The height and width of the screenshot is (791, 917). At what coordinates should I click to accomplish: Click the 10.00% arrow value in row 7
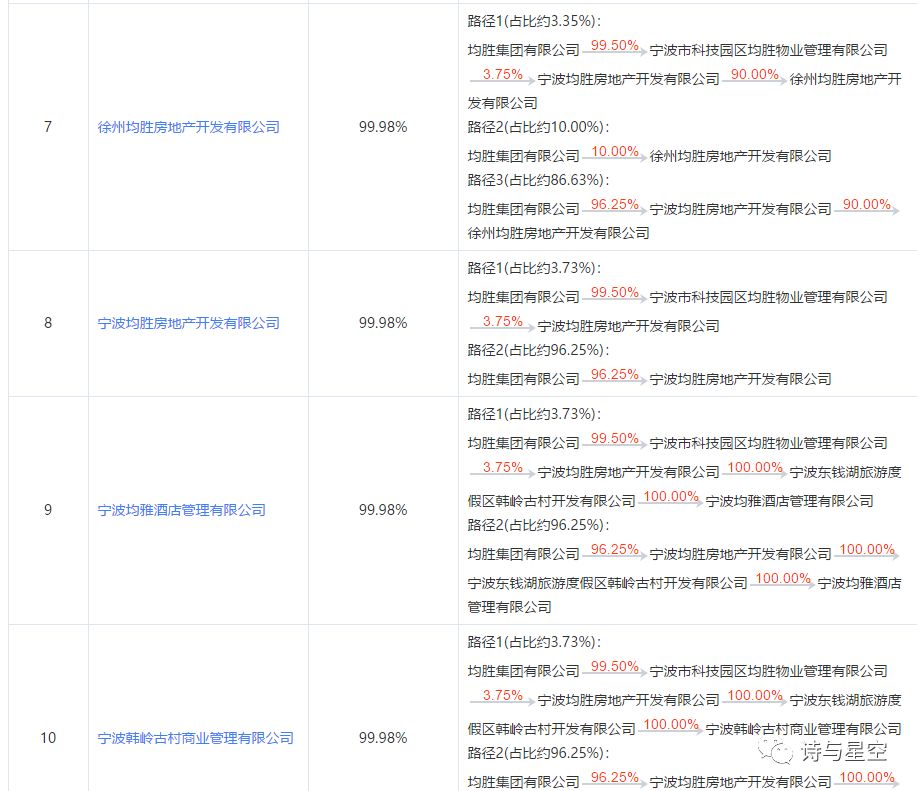coord(615,151)
